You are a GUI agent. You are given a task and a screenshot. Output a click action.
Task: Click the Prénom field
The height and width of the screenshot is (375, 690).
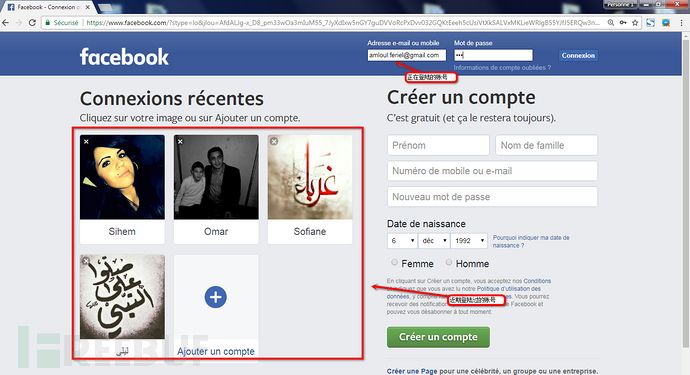point(438,145)
